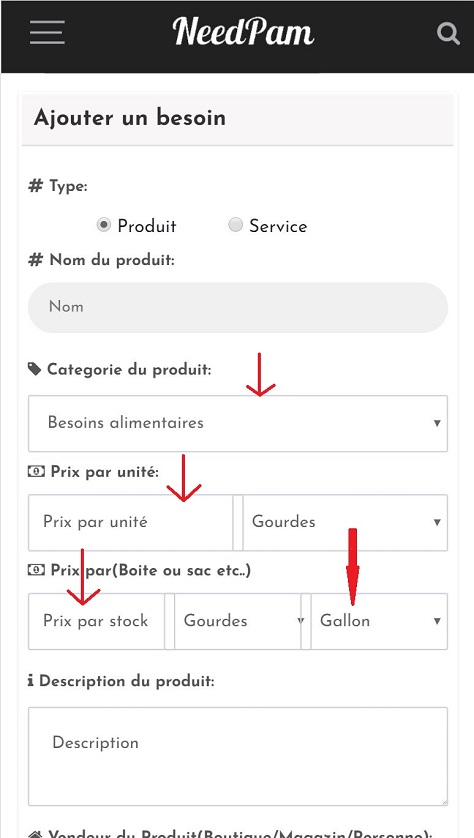Click the Ajouter un besoin heading
This screenshot has height=838, width=474.
[129, 118]
